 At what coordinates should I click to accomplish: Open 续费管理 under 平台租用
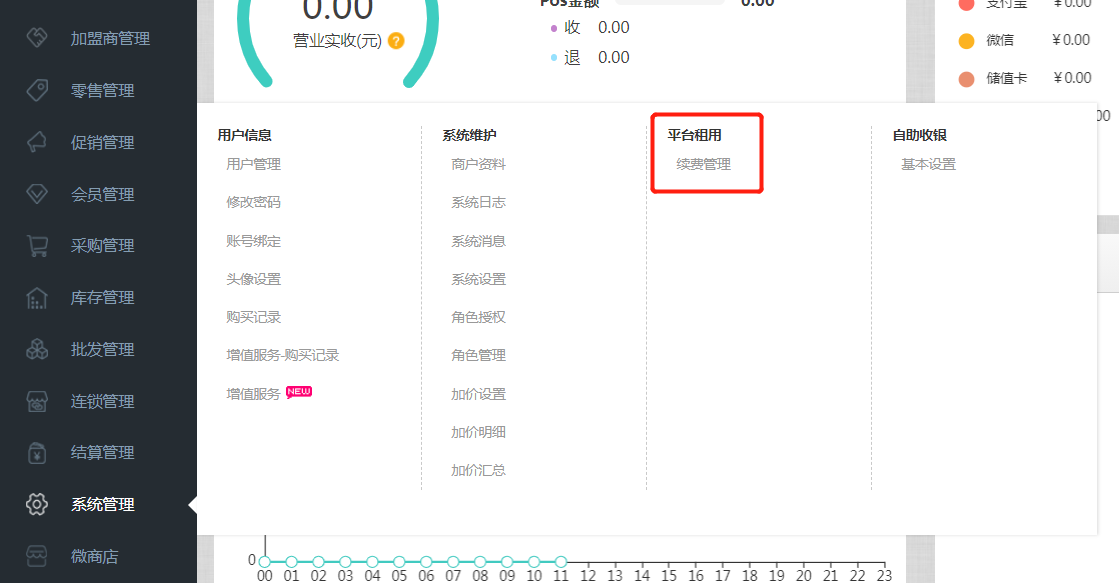point(703,163)
